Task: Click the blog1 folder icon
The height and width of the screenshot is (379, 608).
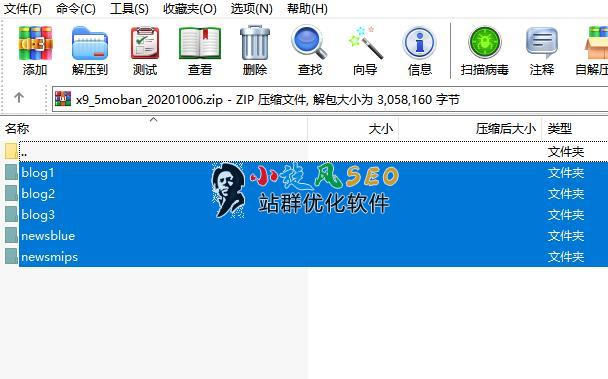Action: (11, 172)
